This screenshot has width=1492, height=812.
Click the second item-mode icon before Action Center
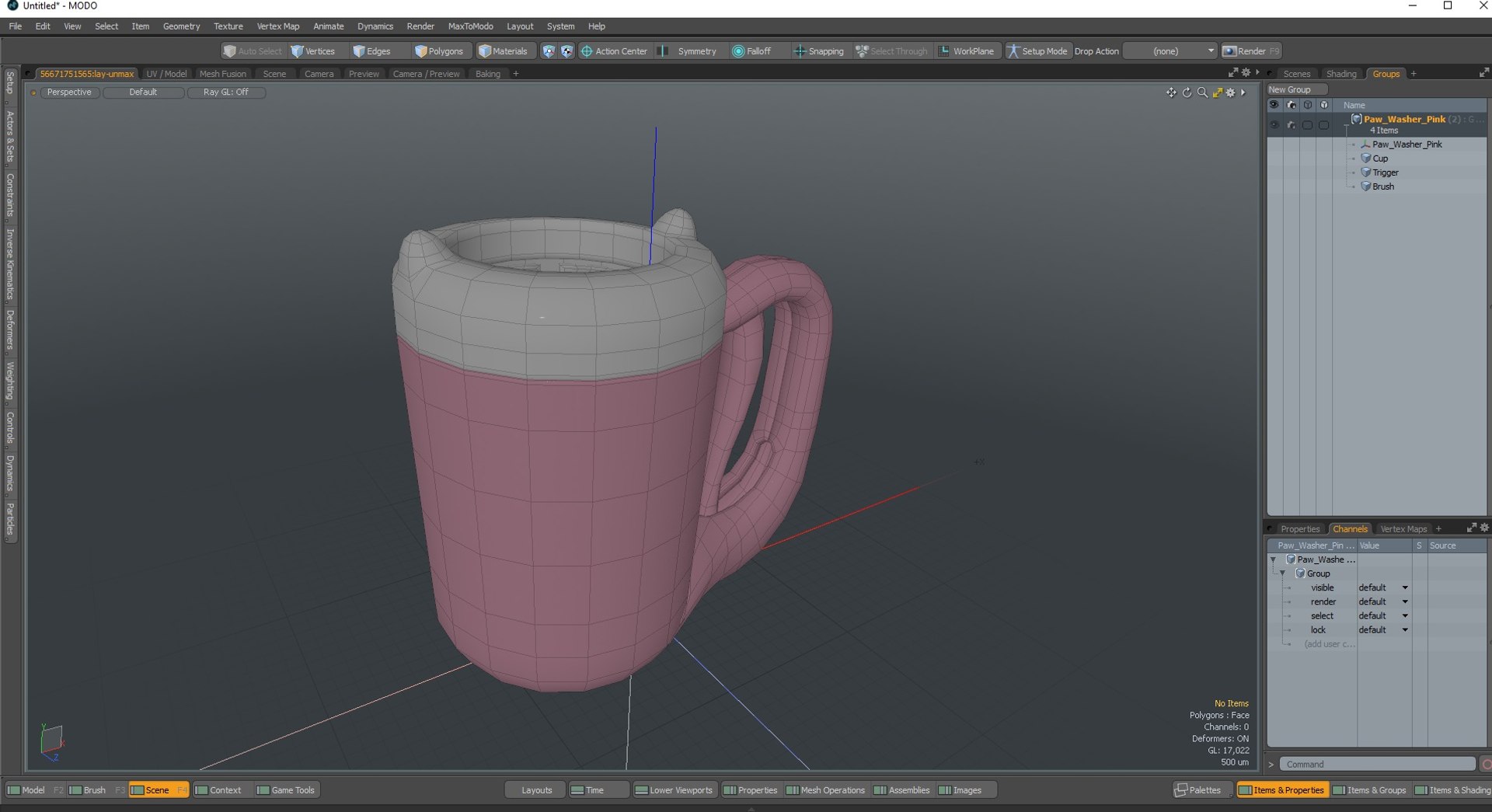click(x=566, y=51)
